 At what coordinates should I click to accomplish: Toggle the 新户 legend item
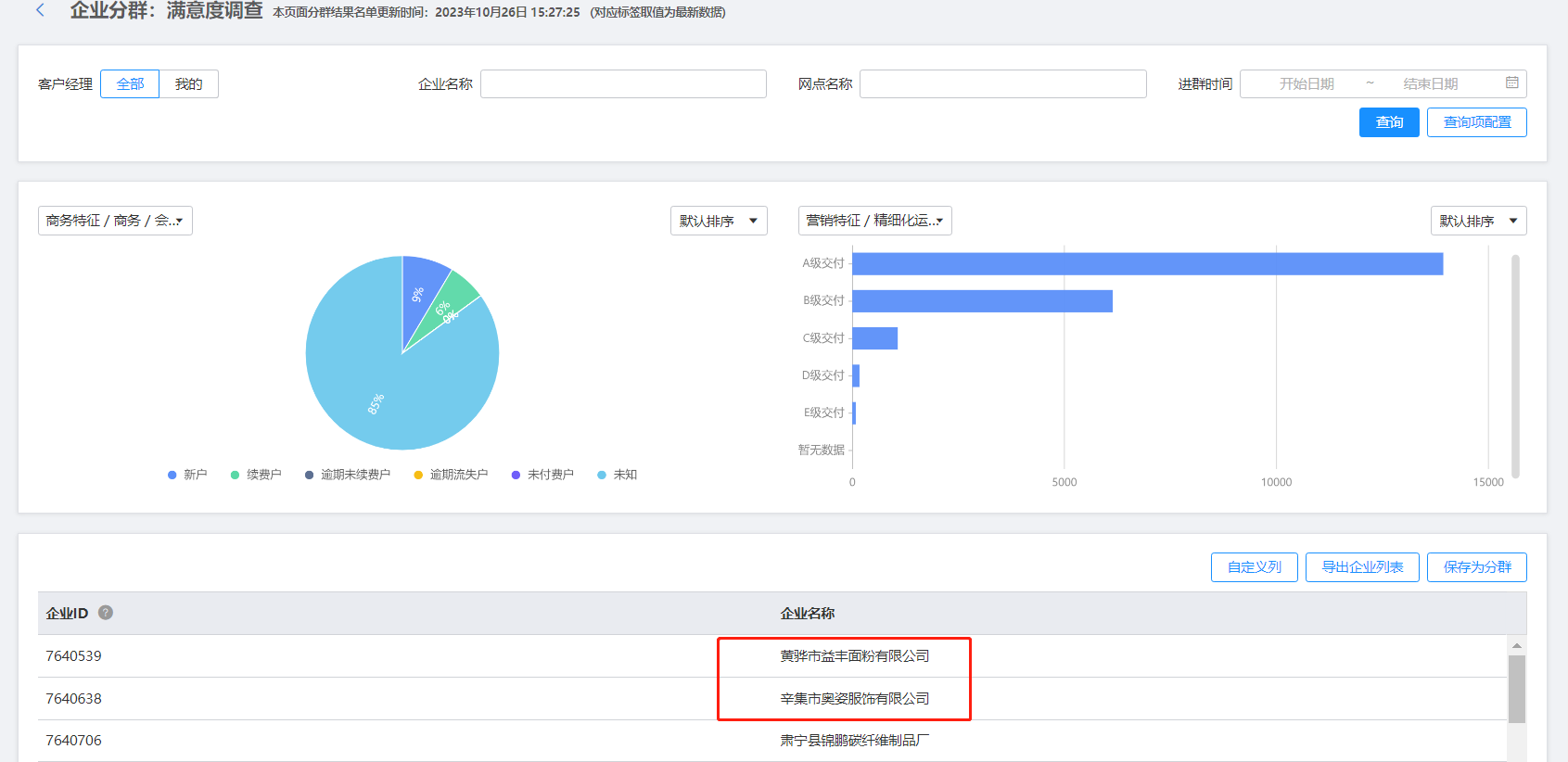[187, 475]
